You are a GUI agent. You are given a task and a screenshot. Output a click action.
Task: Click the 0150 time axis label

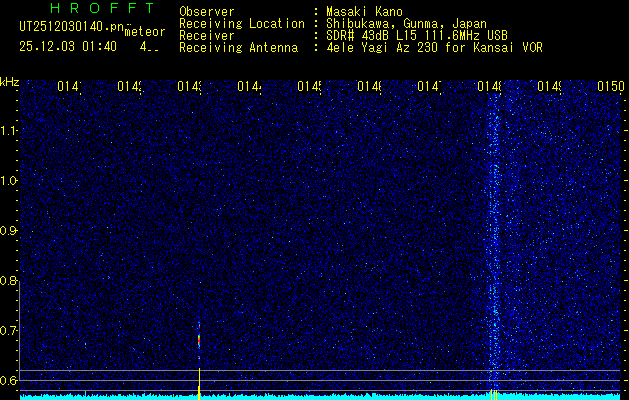tap(611, 86)
